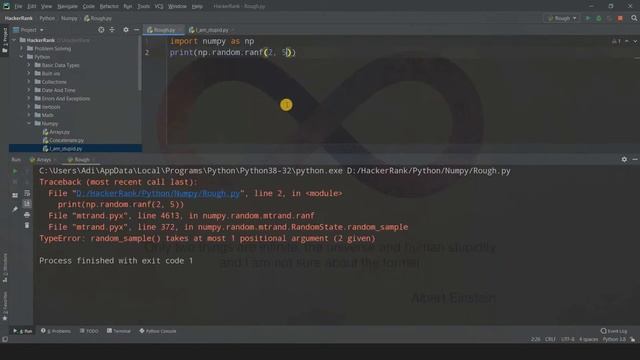
Task: Open the Navigate menu
Action: tap(67, 7)
